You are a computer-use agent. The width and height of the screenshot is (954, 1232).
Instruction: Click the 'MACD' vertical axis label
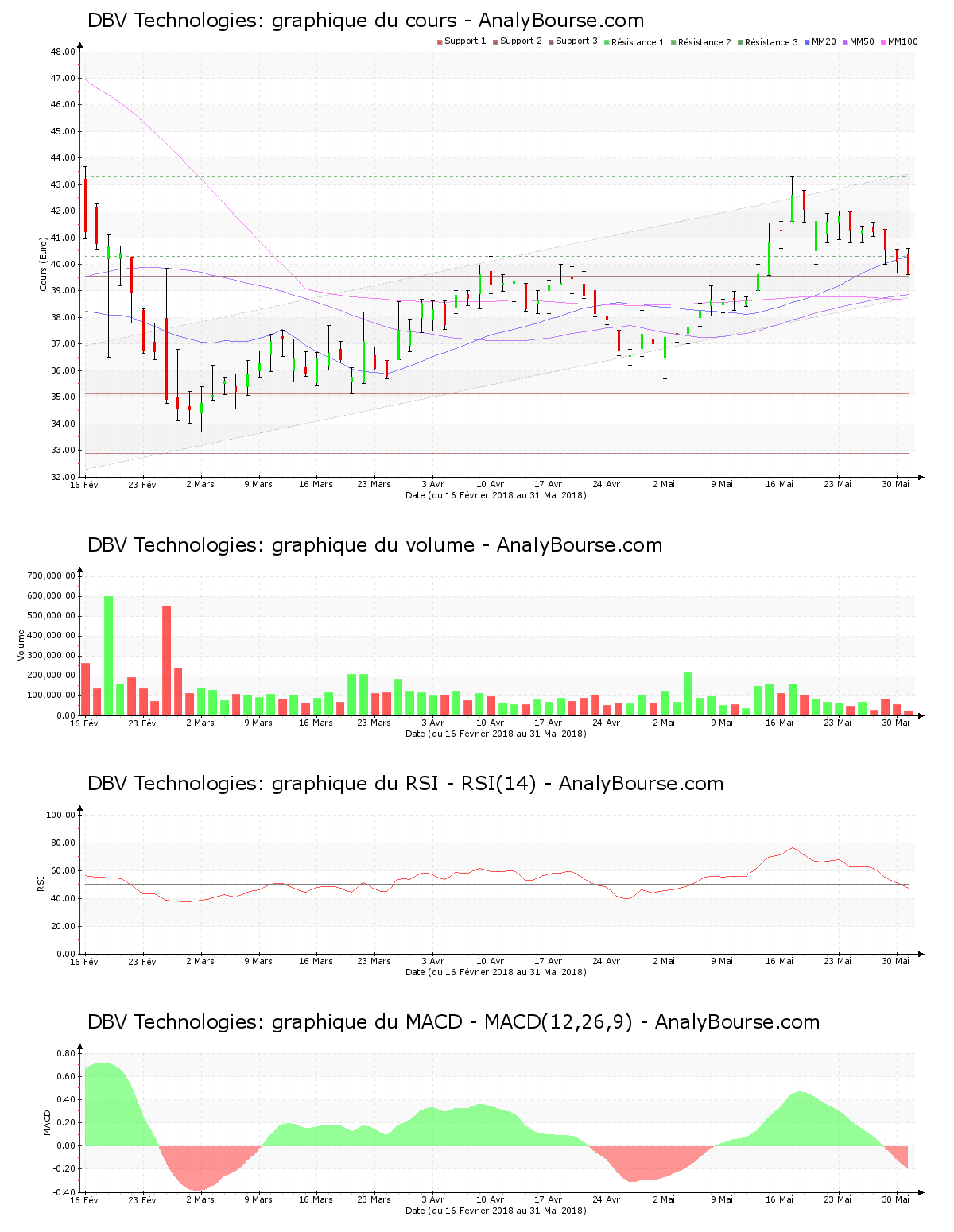coord(47,1122)
